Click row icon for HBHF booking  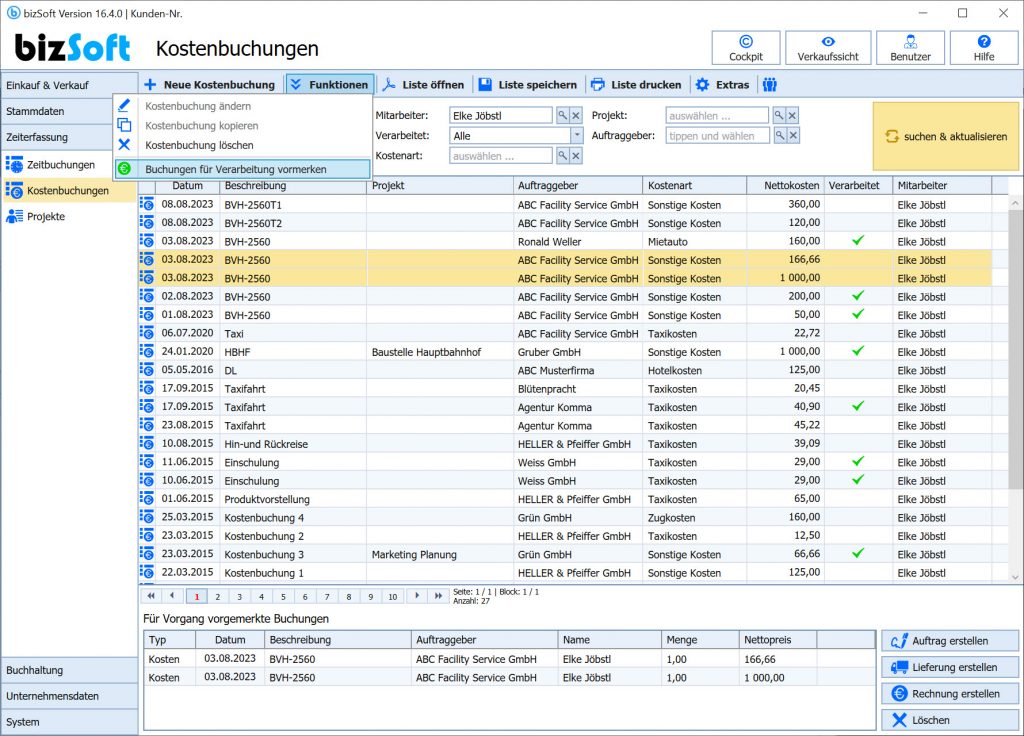(x=148, y=351)
